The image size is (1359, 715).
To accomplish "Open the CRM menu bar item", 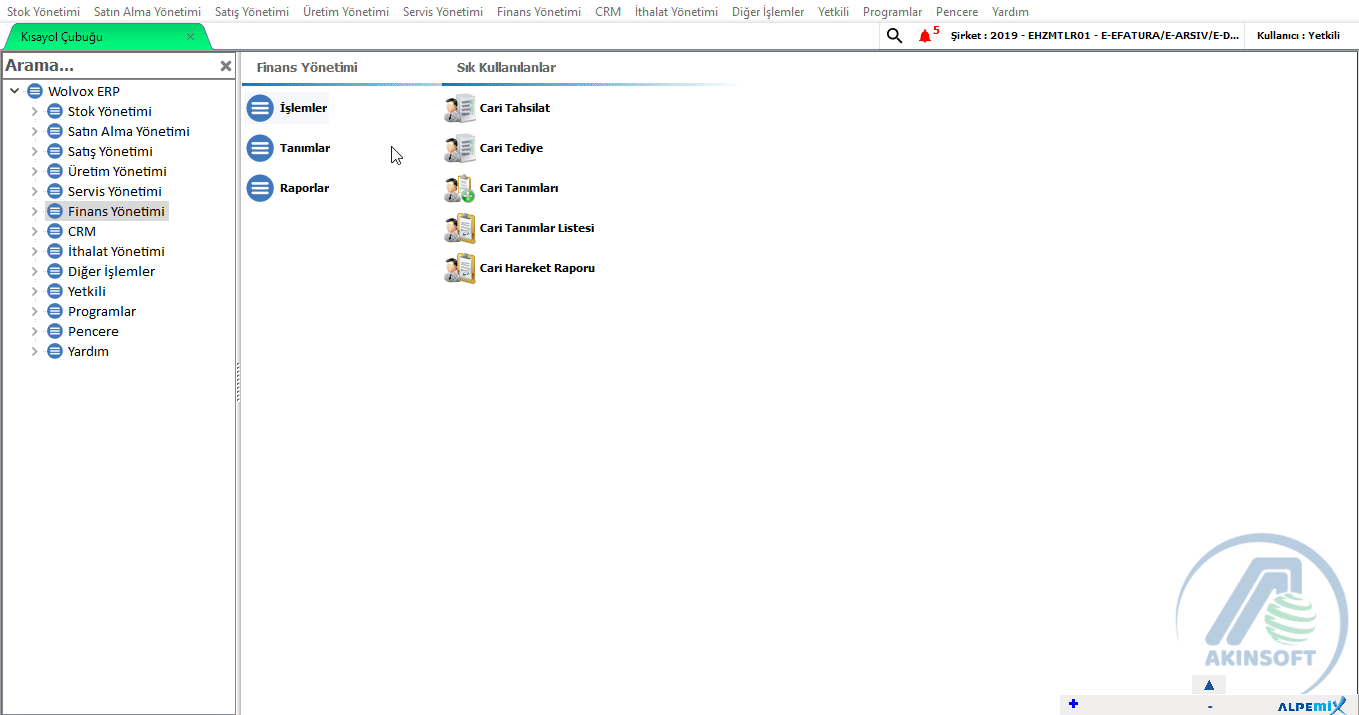I will point(608,12).
